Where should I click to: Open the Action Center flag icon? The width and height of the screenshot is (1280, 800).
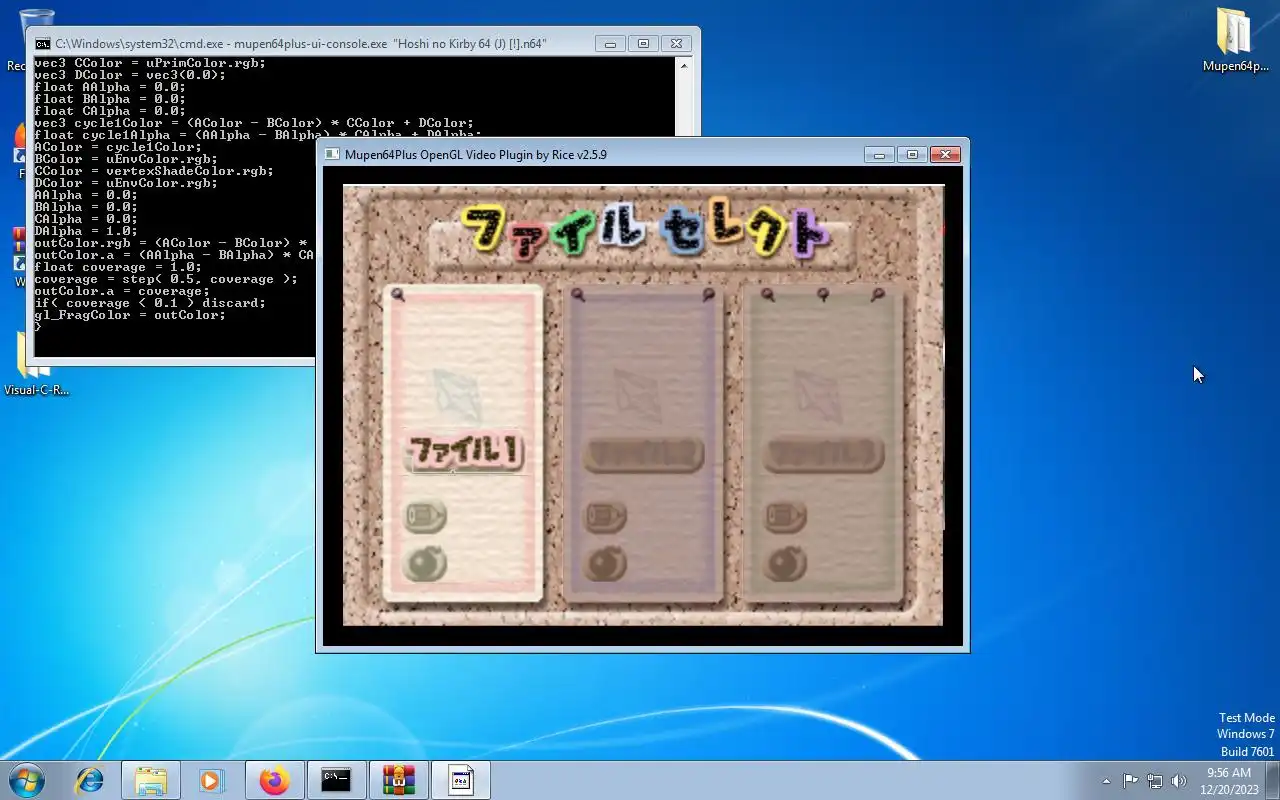click(x=1130, y=781)
